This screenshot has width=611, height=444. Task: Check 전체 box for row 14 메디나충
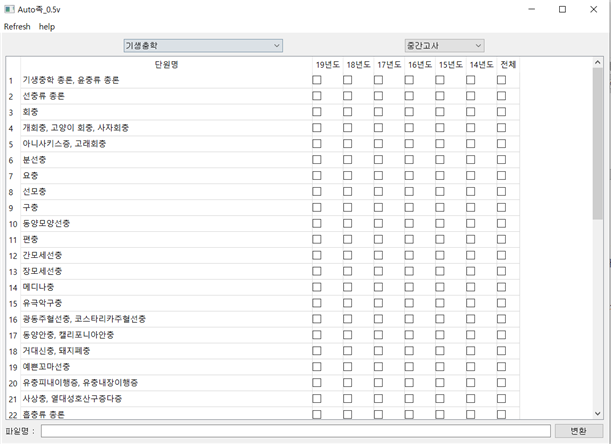[x=502, y=287]
